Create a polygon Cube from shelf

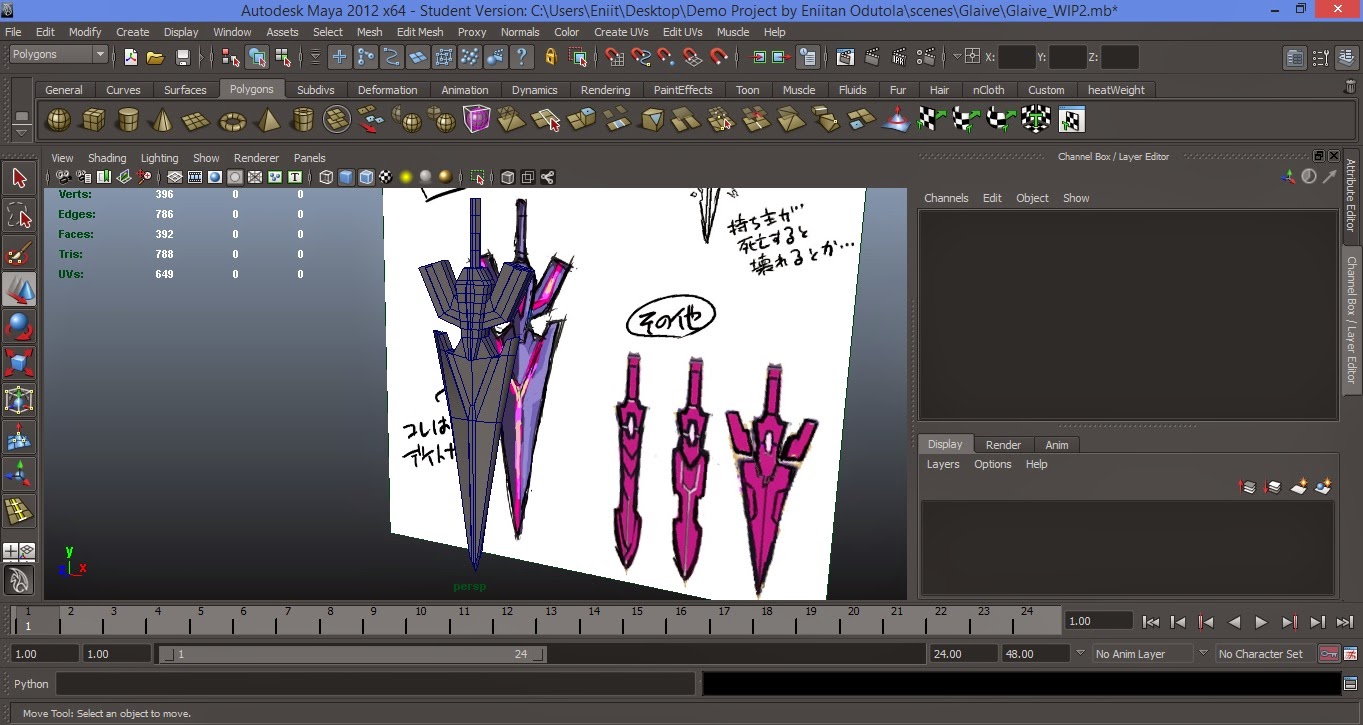[x=93, y=121]
